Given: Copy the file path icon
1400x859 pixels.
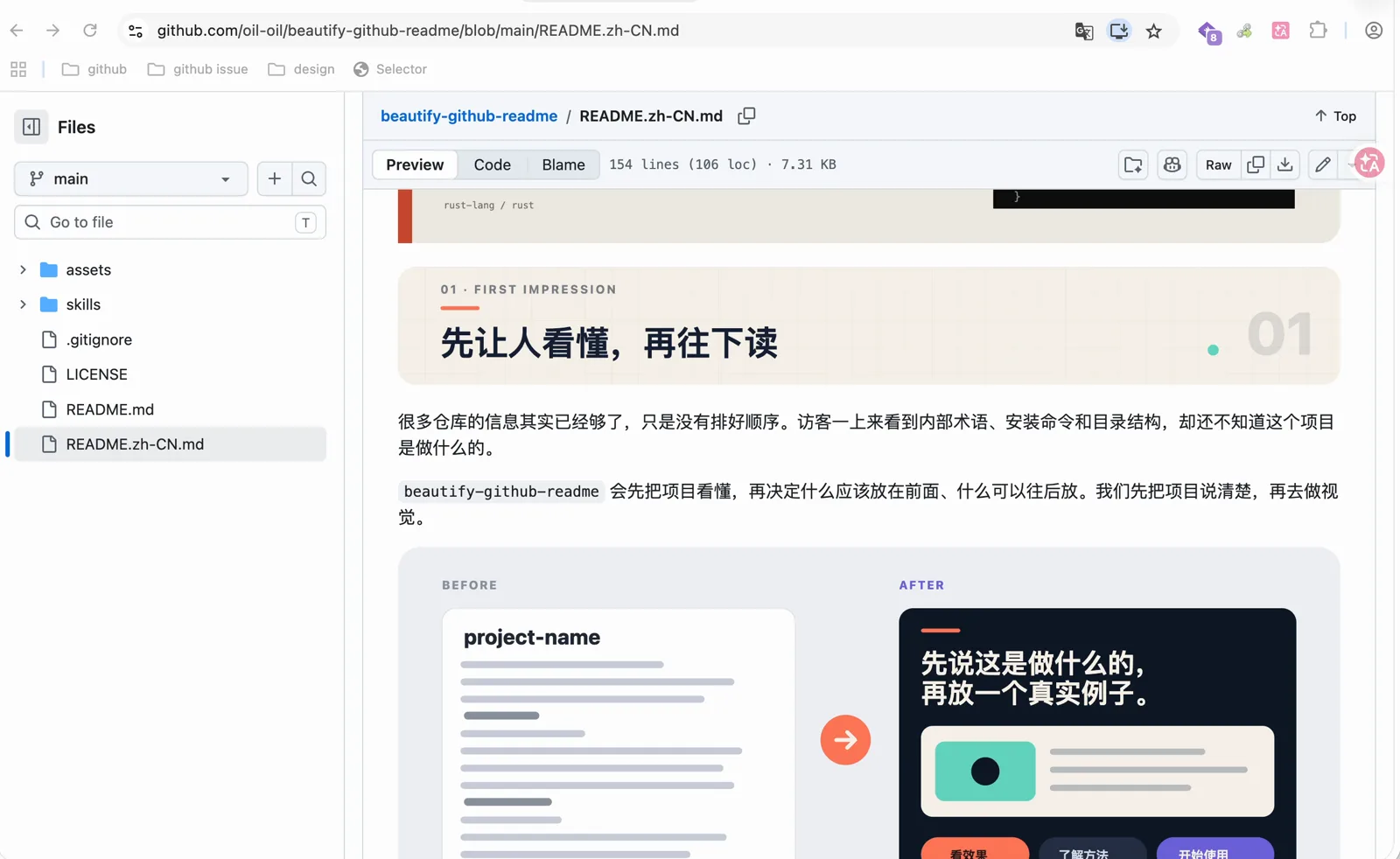Looking at the screenshot, I should pos(746,115).
